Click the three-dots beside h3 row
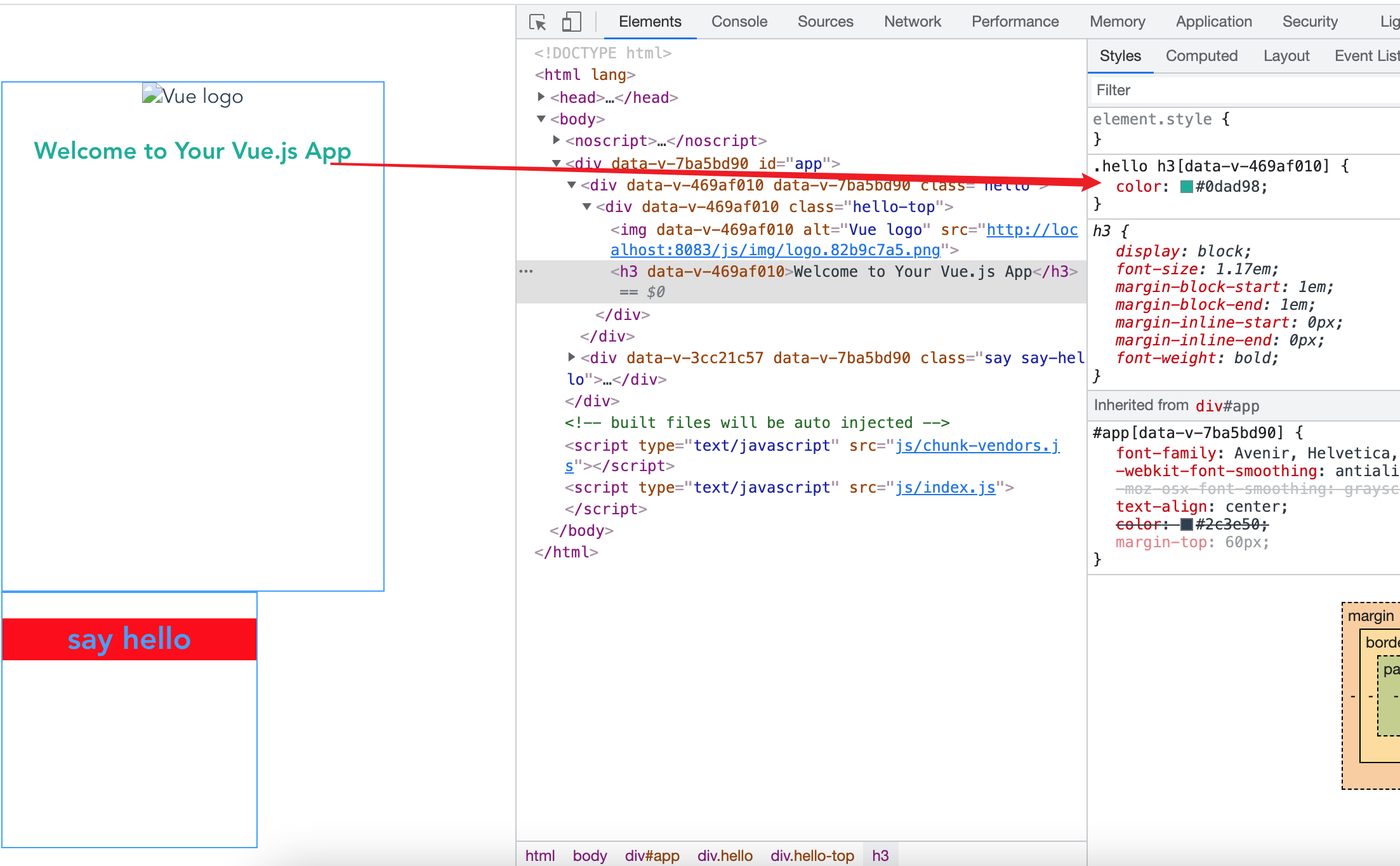Screen dimensions: 1400x866 [526, 272]
